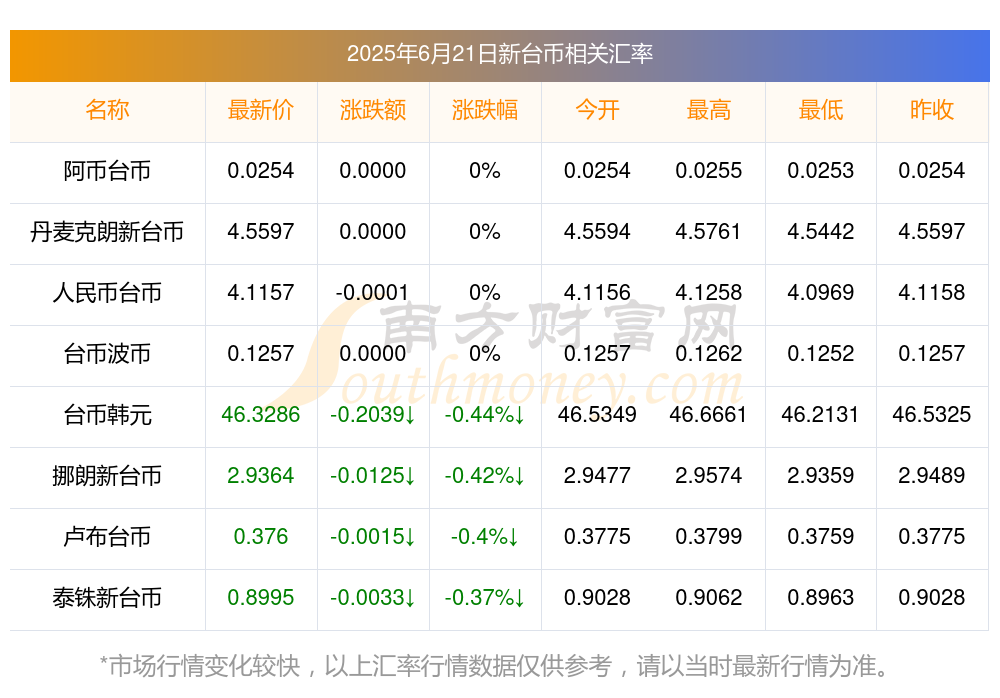
Task: Click the high value 4.1258
Action: pos(709,293)
